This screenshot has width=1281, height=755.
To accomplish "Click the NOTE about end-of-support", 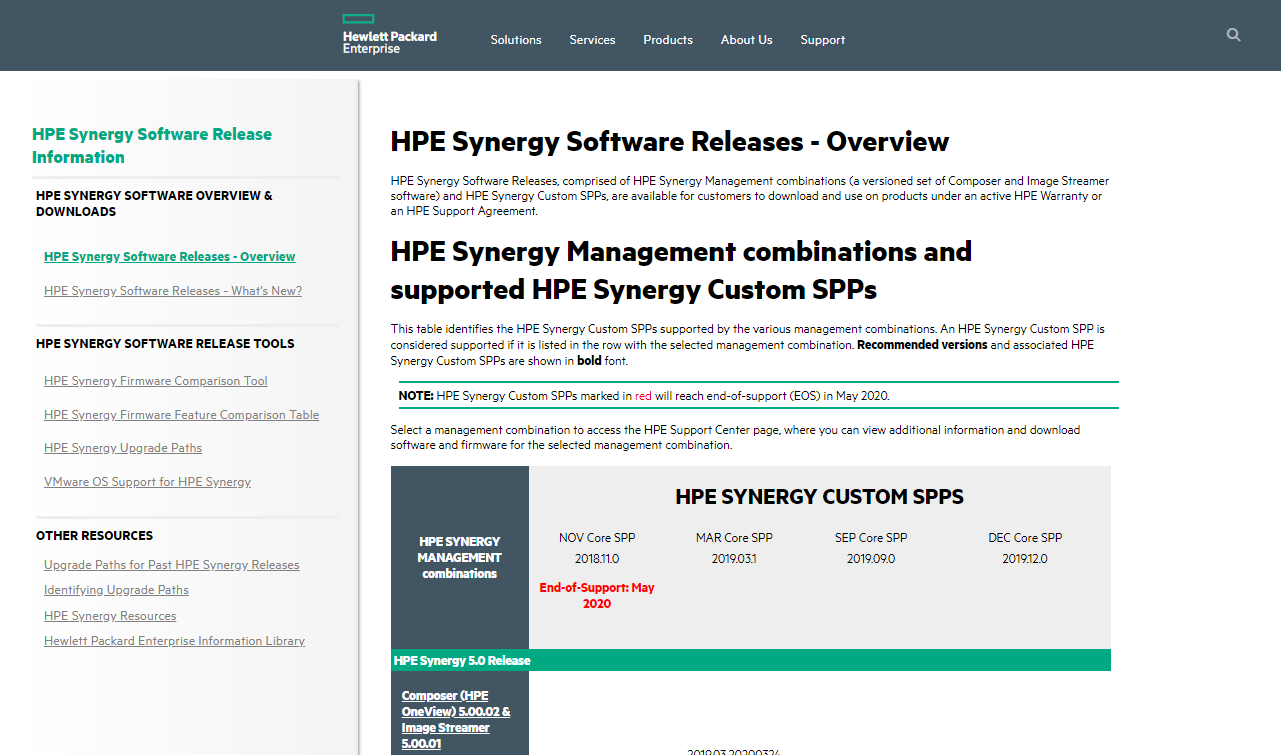I will pos(759,395).
